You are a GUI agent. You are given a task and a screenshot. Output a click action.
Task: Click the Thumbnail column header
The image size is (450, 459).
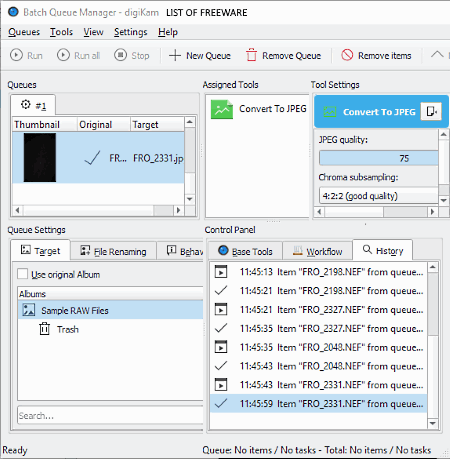45,124
